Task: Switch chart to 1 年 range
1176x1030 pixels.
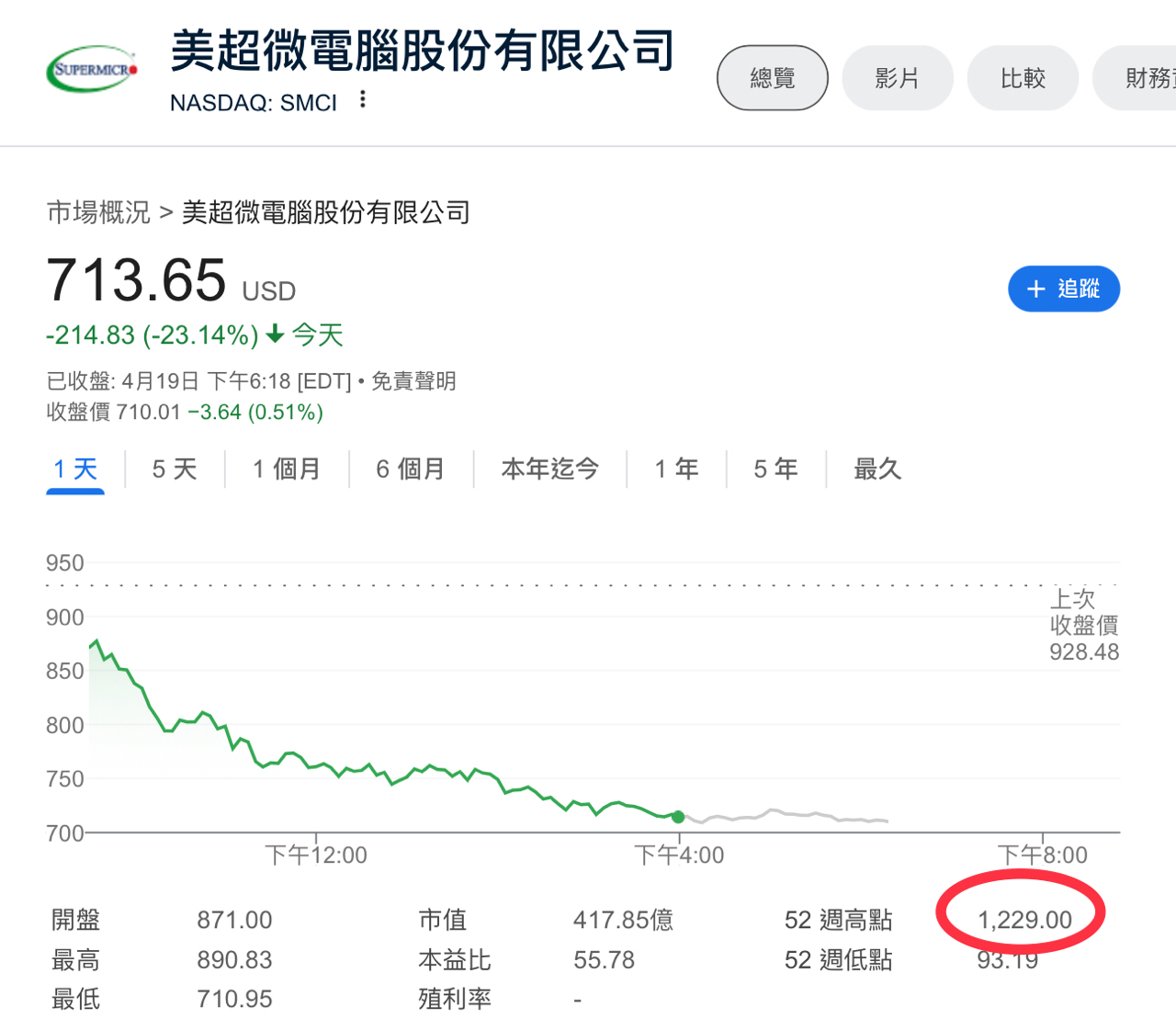Action: click(x=676, y=470)
